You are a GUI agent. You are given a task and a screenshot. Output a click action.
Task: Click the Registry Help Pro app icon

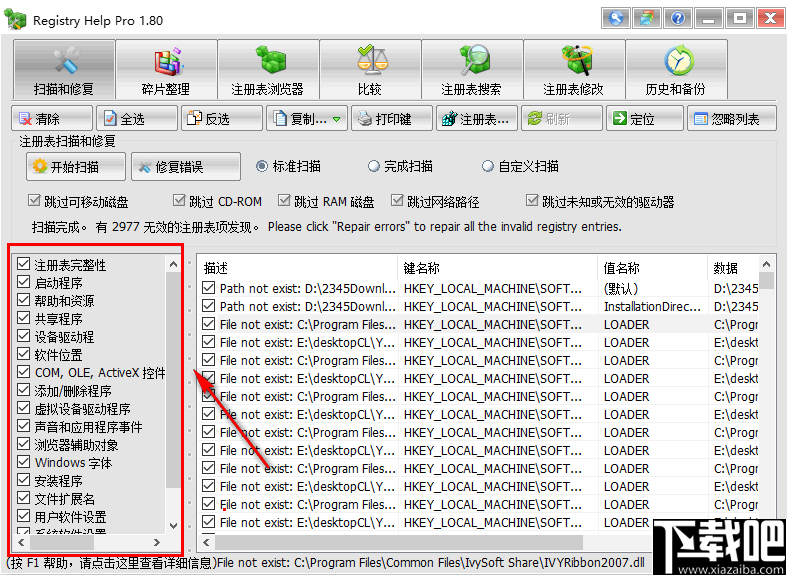point(15,20)
